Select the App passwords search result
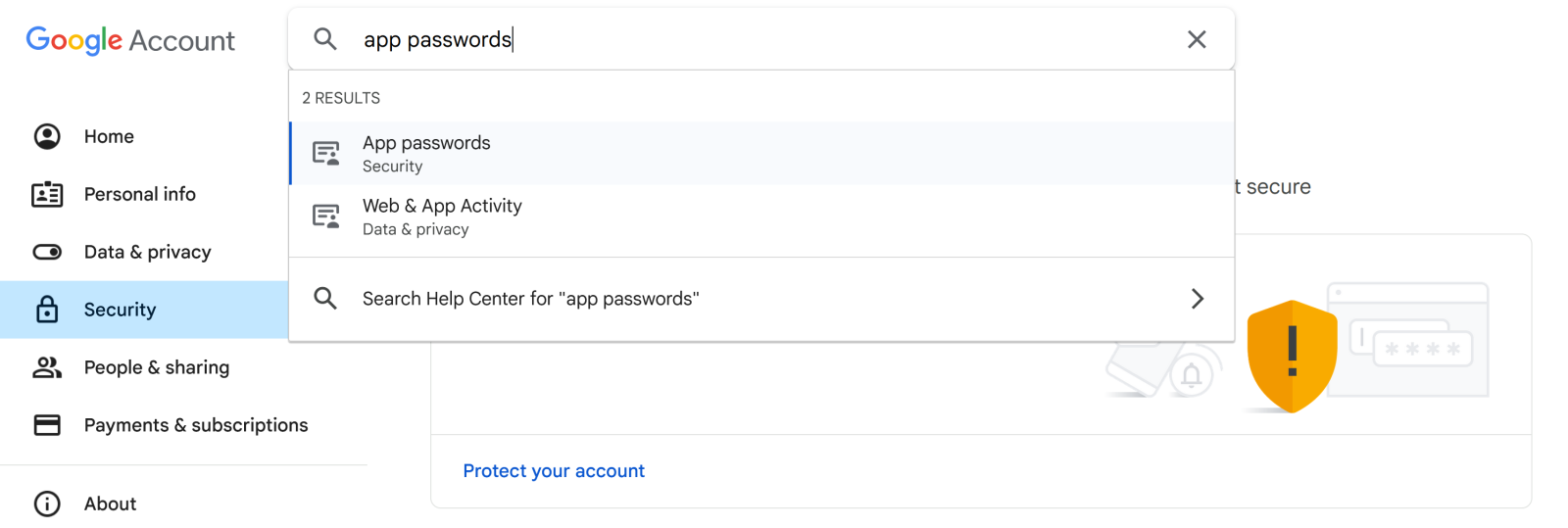 [426, 153]
